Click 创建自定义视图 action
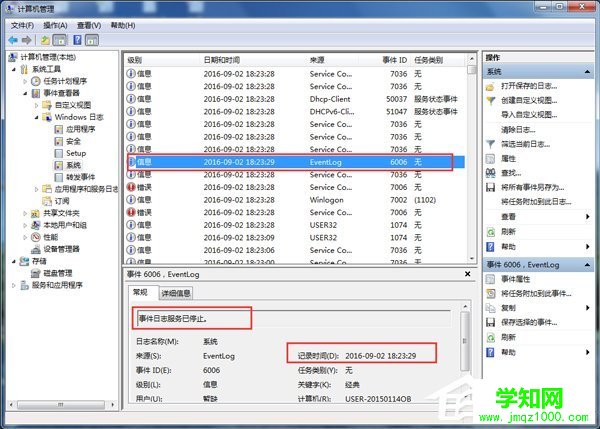The width and height of the screenshot is (600, 429). pyautogui.click(x=529, y=100)
